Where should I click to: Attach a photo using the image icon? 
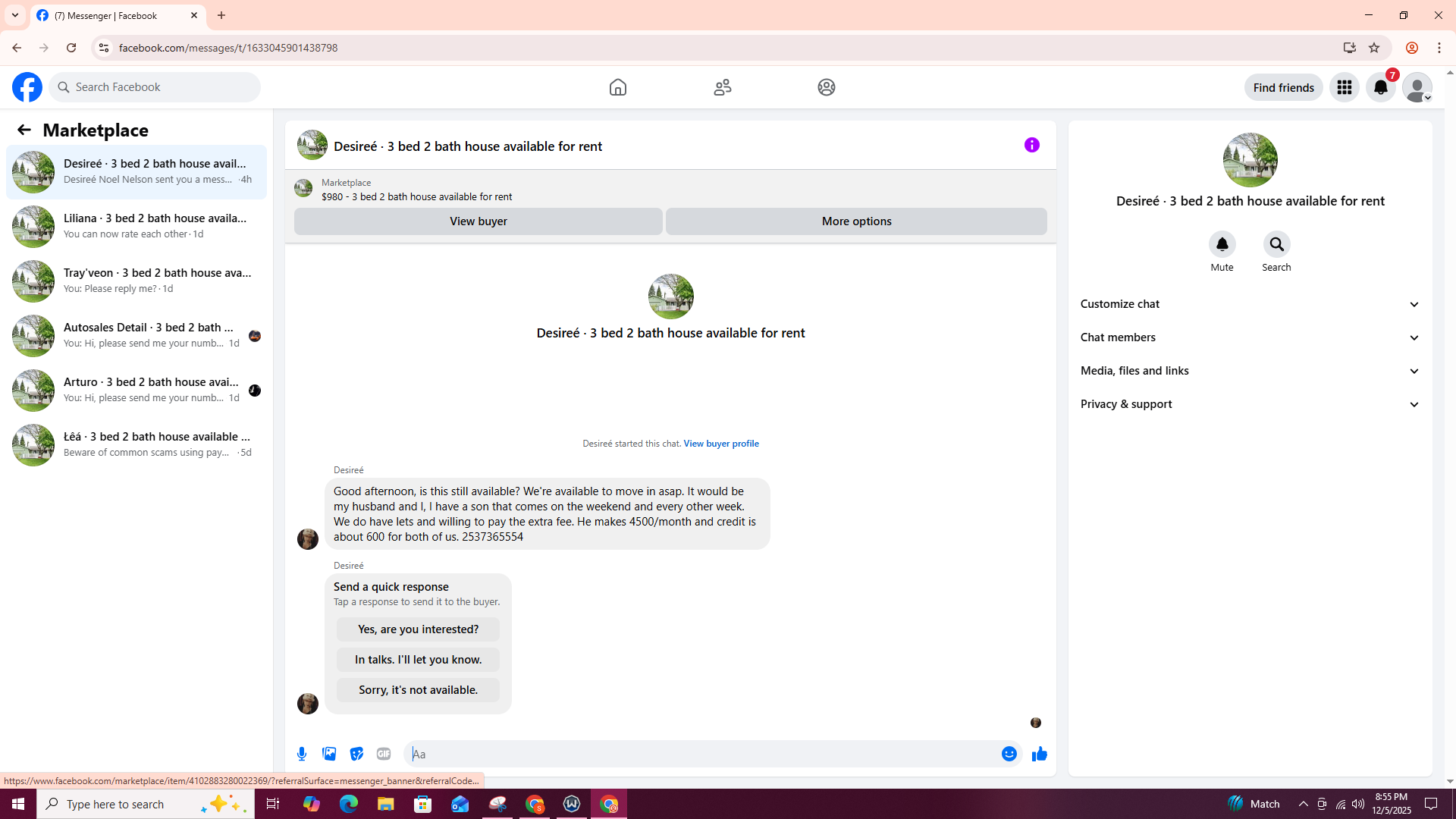tap(329, 754)
